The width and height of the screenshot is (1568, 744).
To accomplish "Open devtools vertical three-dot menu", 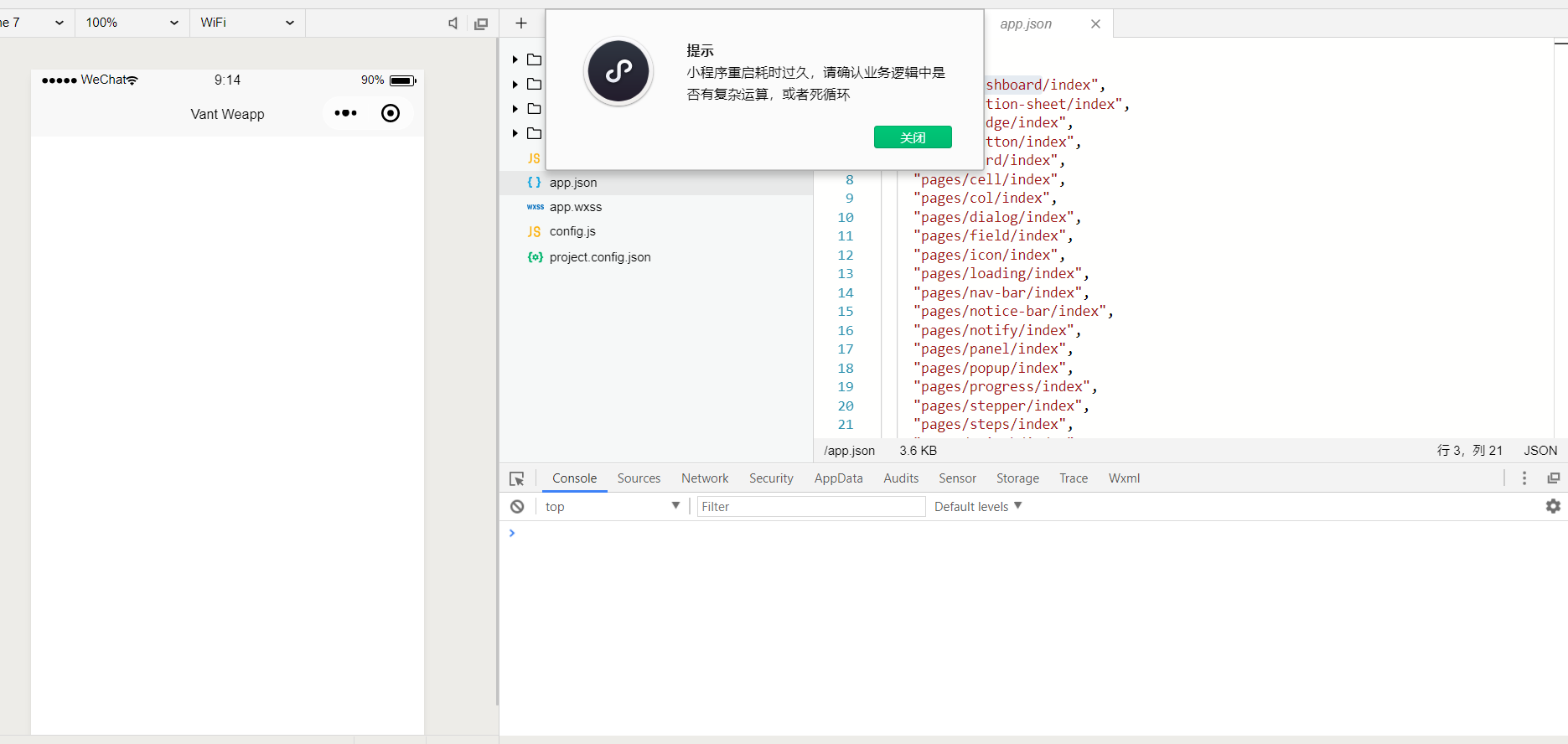I will pos(1524,478).
